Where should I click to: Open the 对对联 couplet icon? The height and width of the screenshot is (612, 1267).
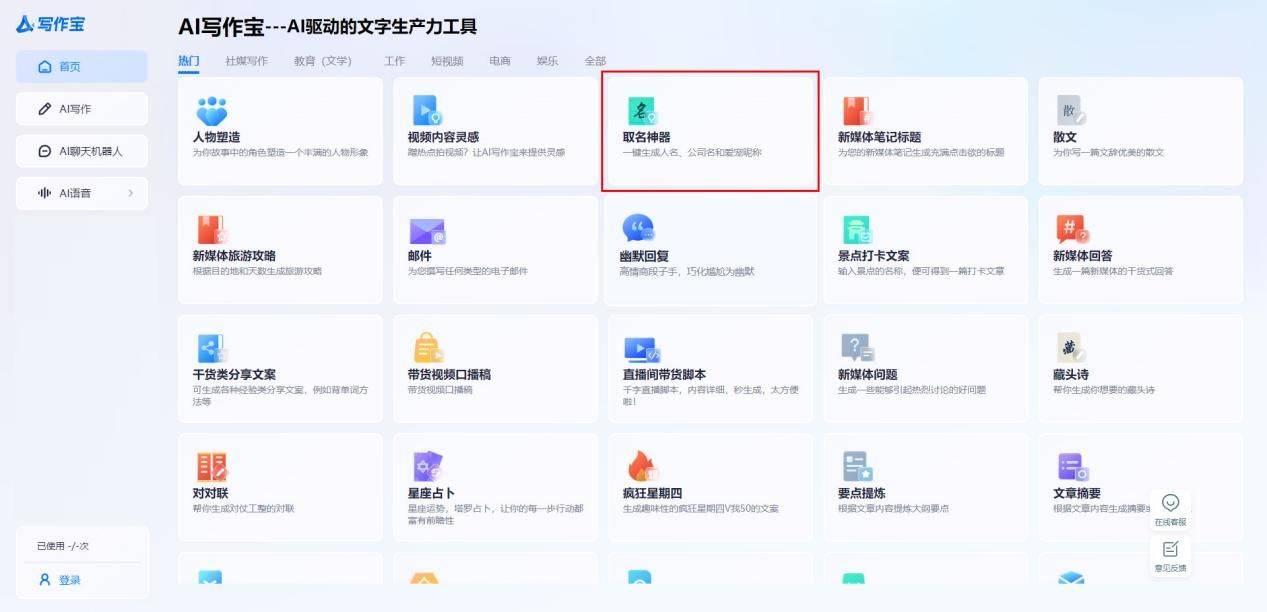click(211, 467)
